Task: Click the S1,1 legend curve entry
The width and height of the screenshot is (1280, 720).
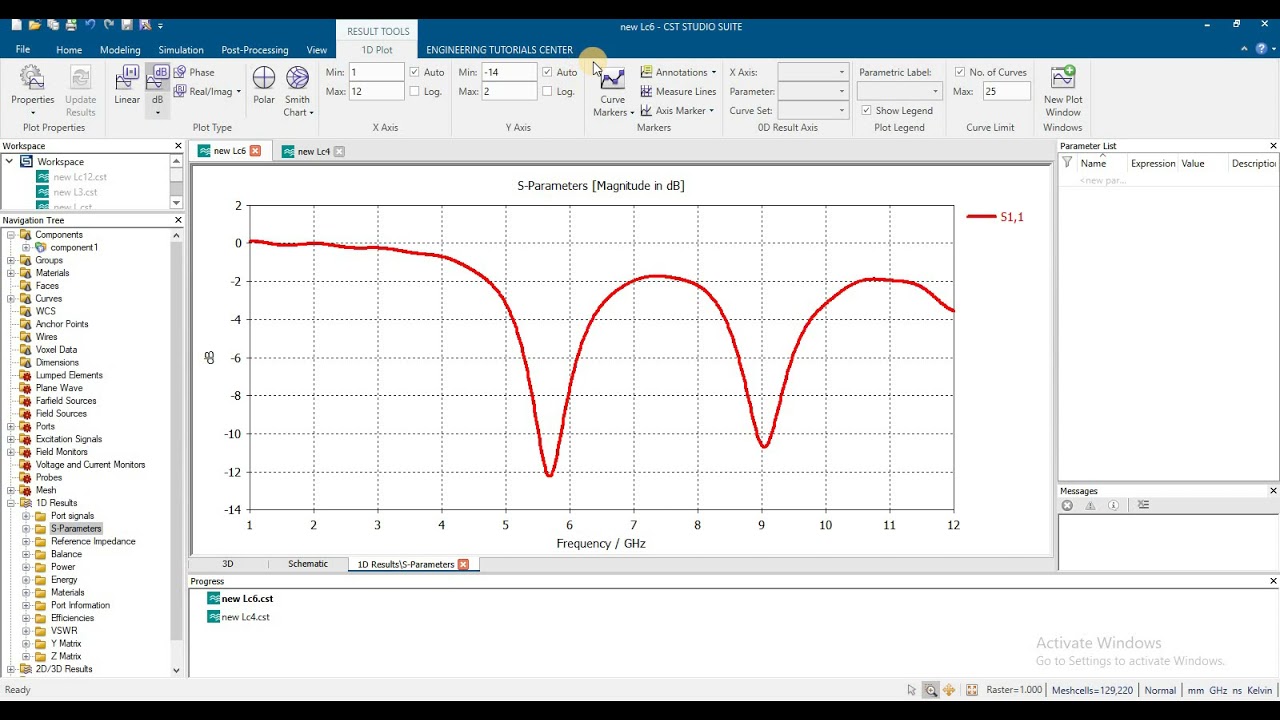Action: 995,217
